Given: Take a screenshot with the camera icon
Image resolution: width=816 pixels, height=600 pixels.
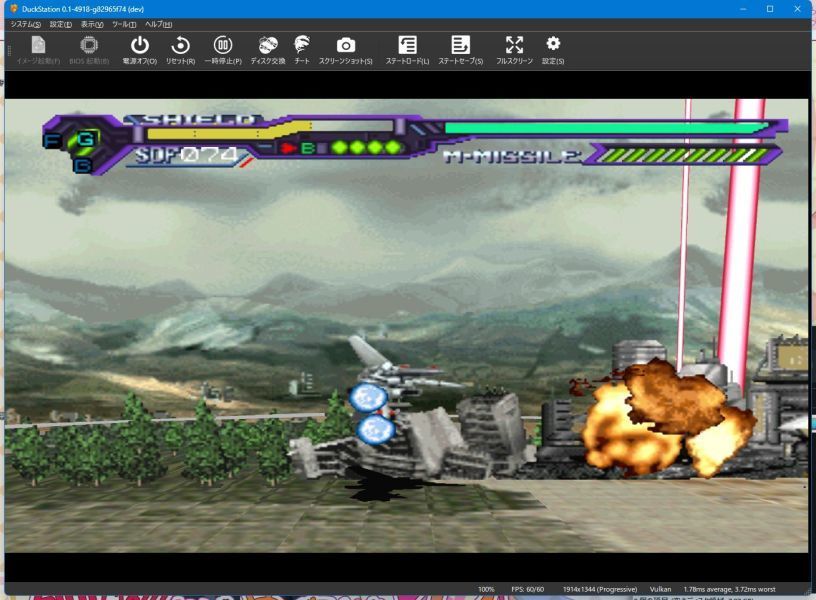Looking at the screenshot, I should pyautogui.click(x=346, y=50).
